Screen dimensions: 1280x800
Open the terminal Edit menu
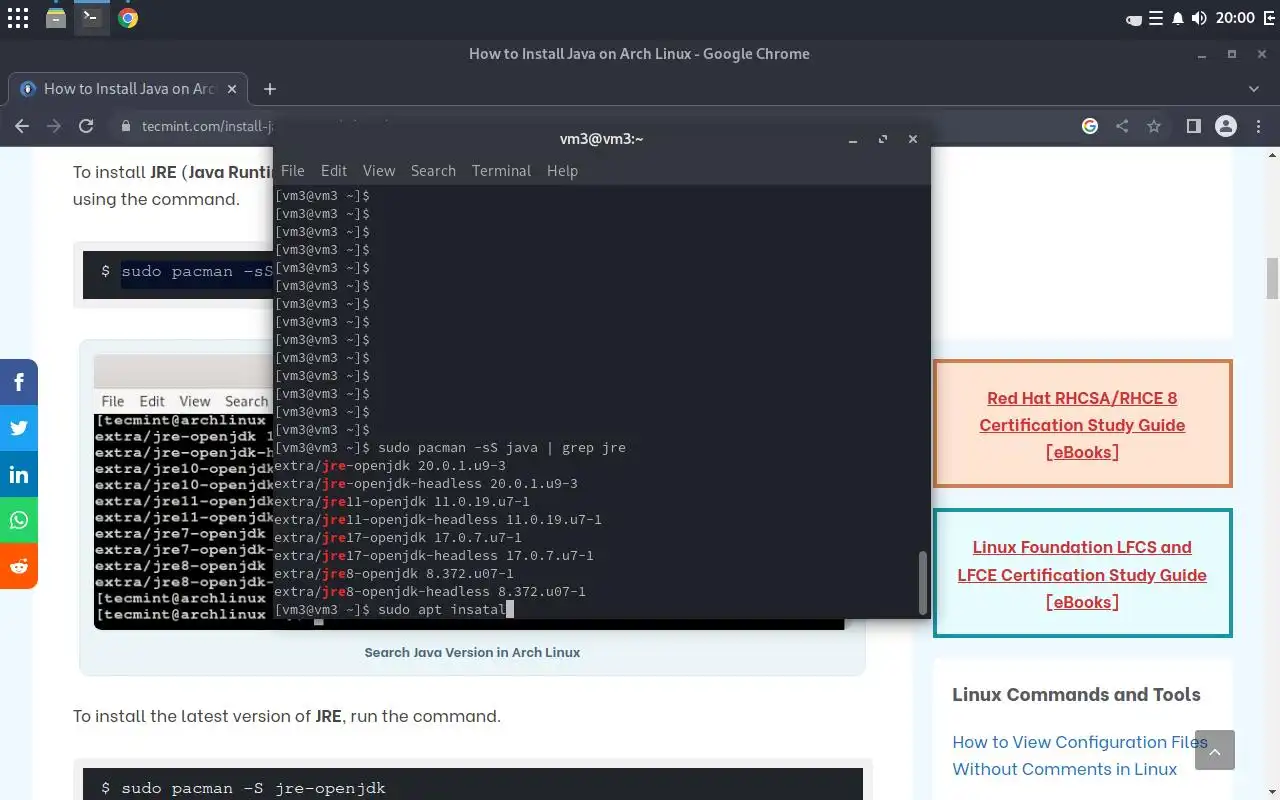[x=334, y=171]
